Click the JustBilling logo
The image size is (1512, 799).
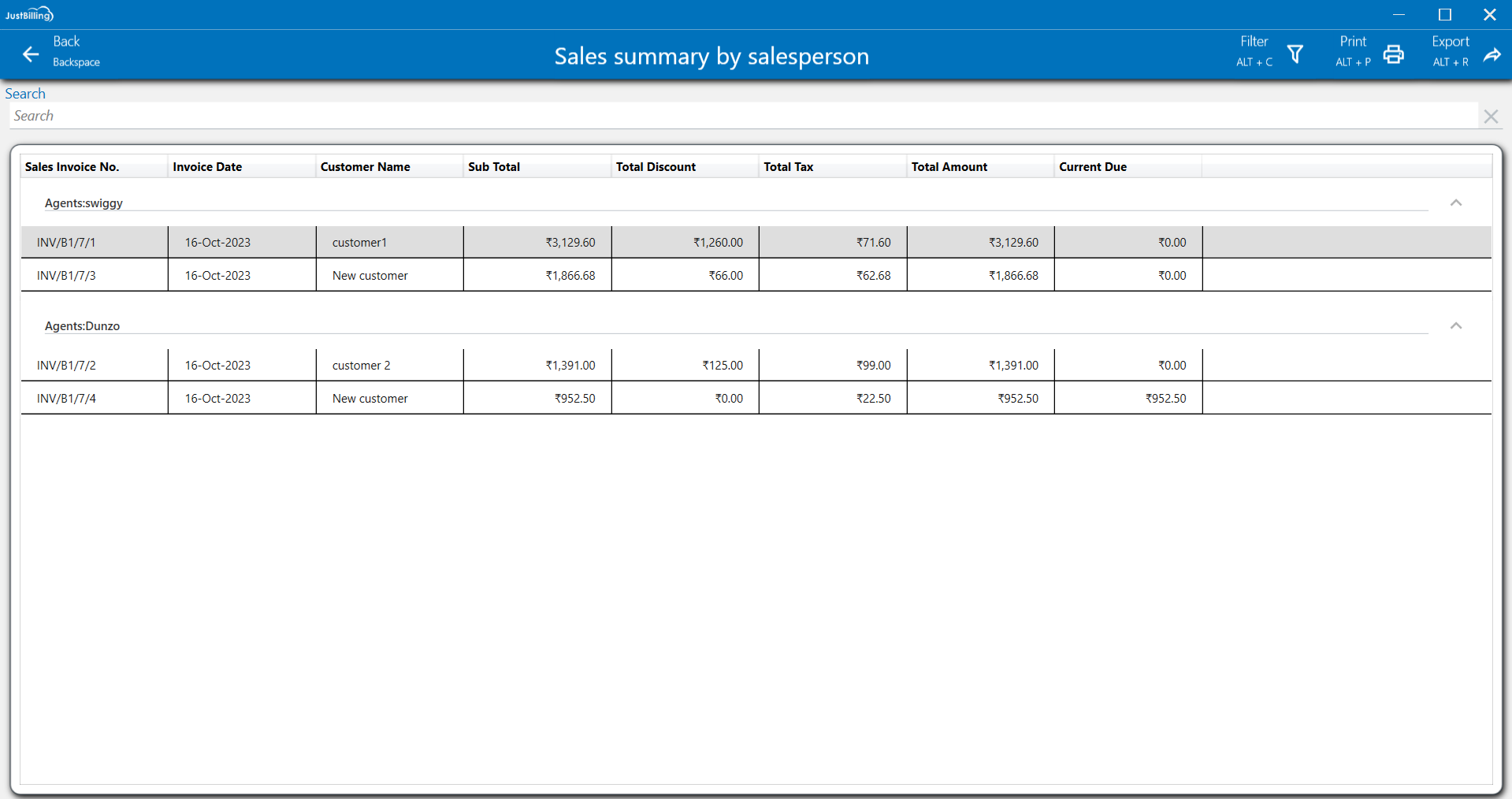coord(29,14)
